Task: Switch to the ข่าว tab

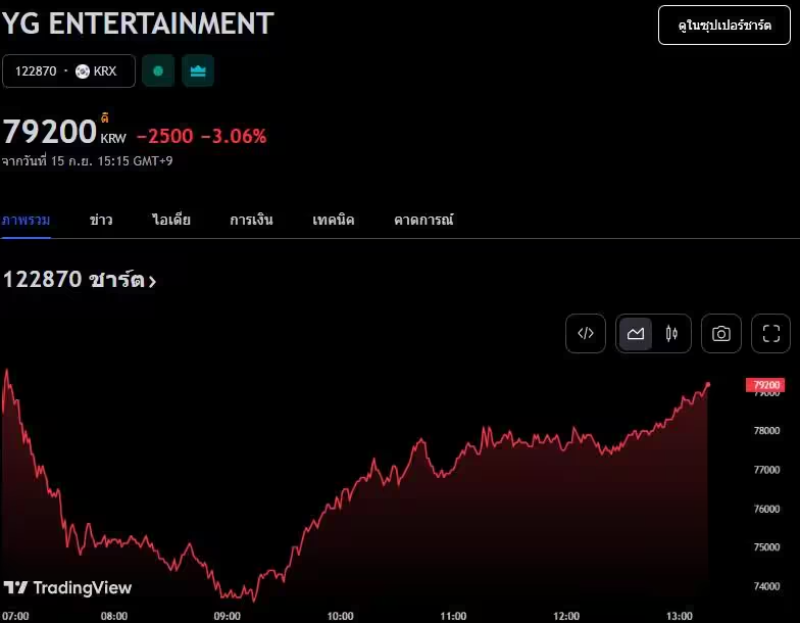Action: coord(101,220)
